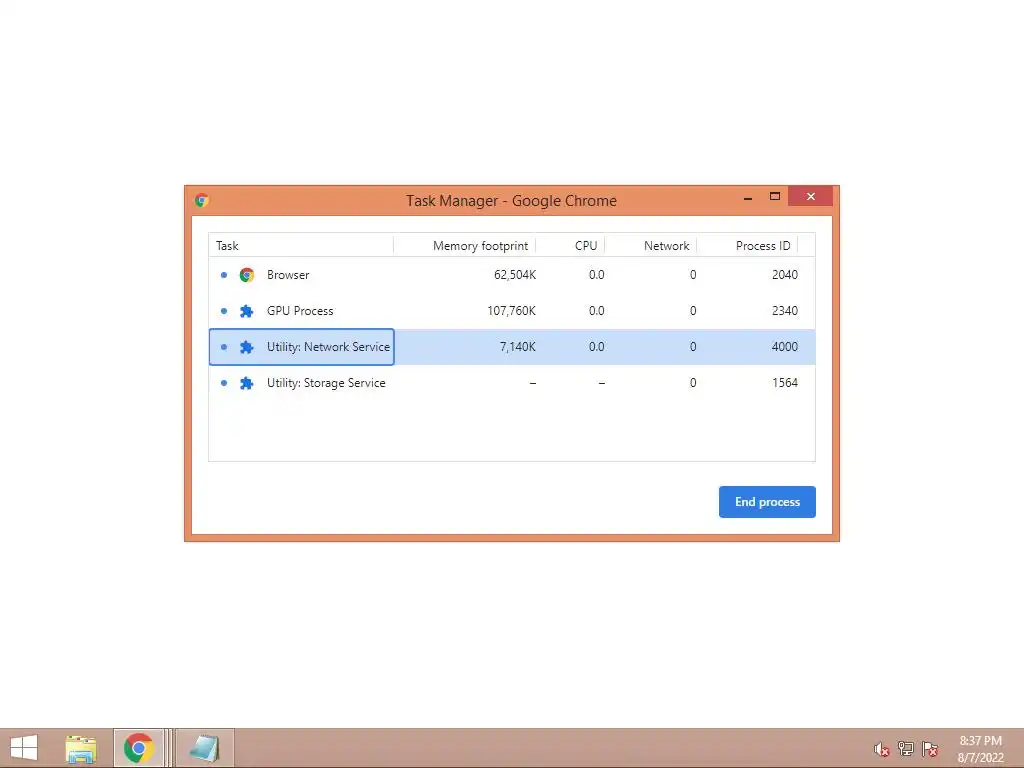
Task: Sort by the Task column header
Action: pyautogui.click(x=301, y=246)
